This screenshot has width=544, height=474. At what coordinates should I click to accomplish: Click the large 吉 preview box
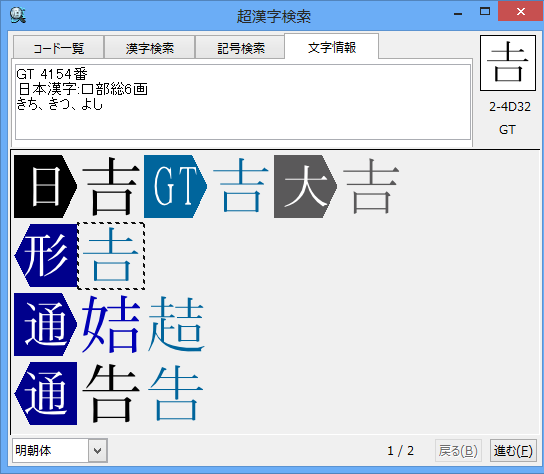coord(508,63)
